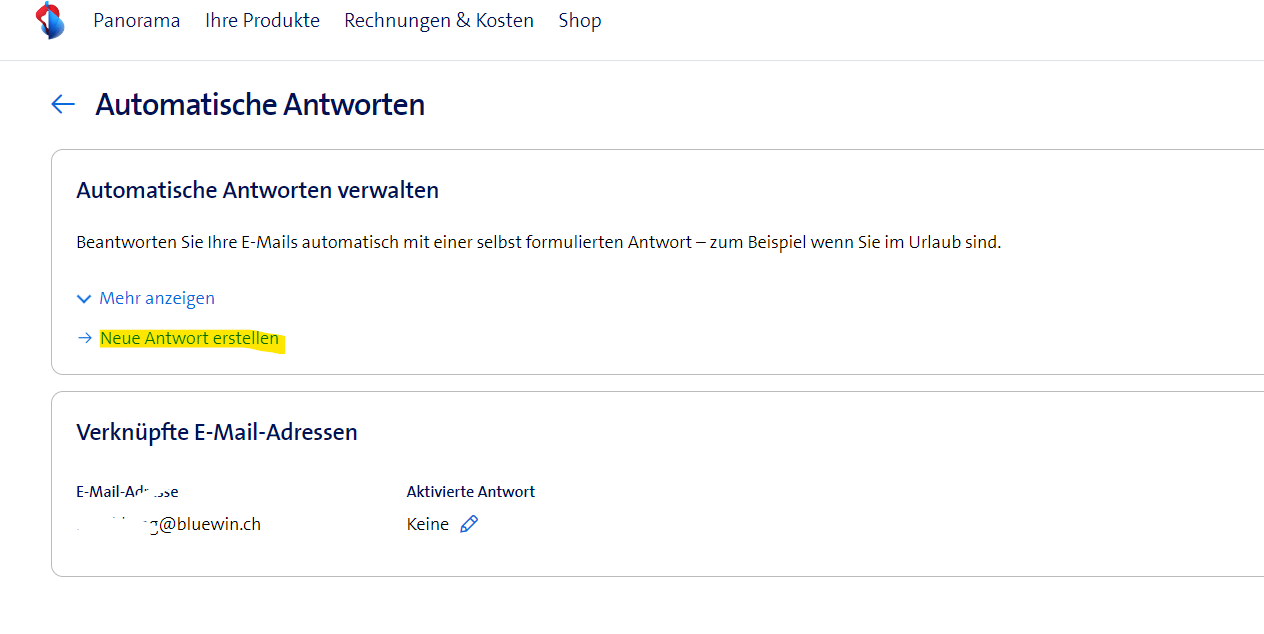Click the Automatische Antworten page title
Viewport: 1264px width, 634px height.
tap(260, 104)
